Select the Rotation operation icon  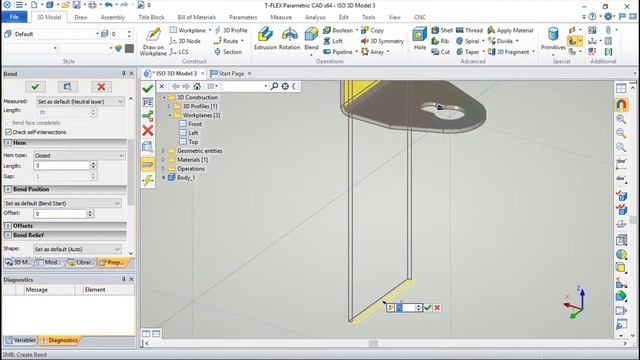pyautogui.click(x=289, y=39)
